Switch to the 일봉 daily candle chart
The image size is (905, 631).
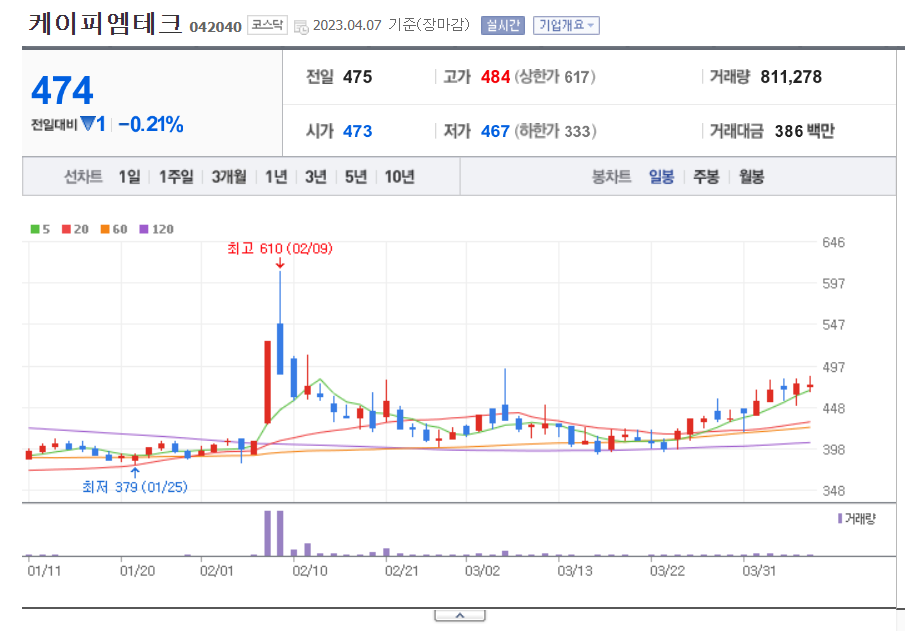(x=661, y=177)
